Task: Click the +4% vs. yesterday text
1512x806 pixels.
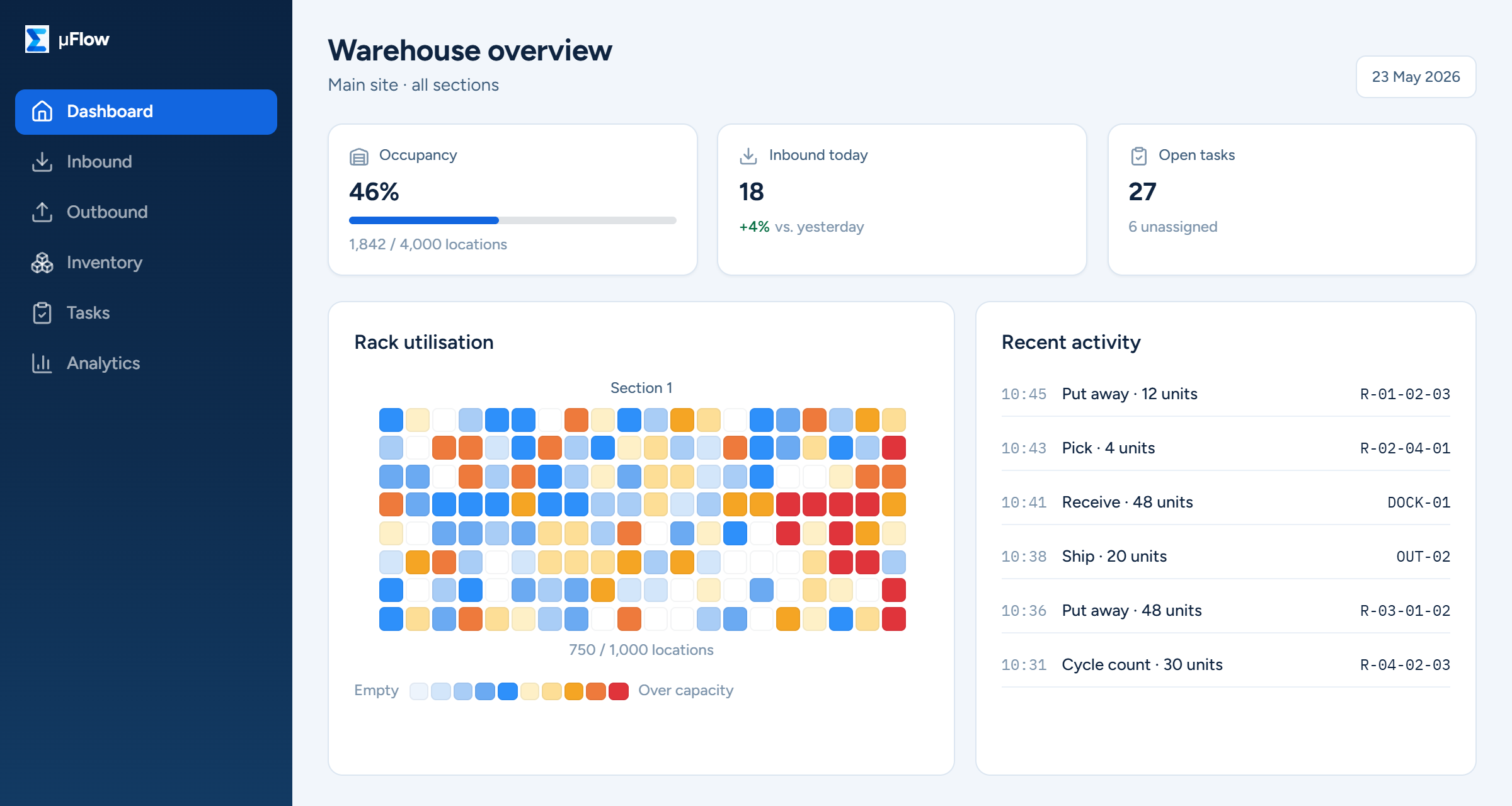Action: point(801,227)
